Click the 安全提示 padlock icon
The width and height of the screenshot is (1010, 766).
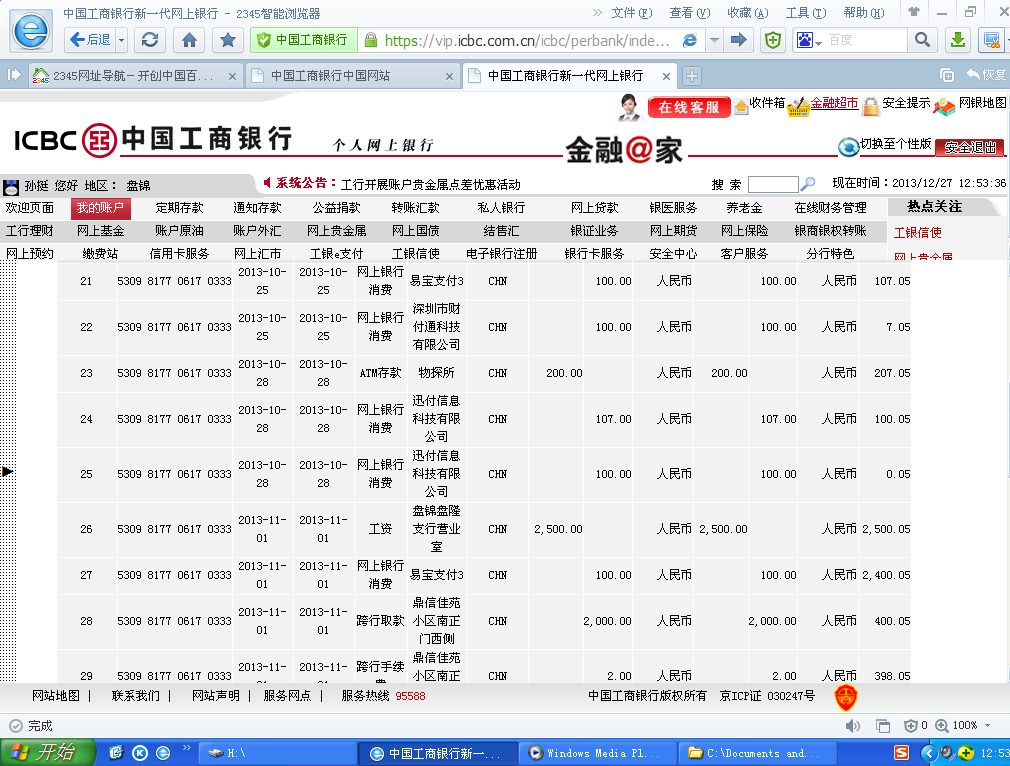click(871, 106)
